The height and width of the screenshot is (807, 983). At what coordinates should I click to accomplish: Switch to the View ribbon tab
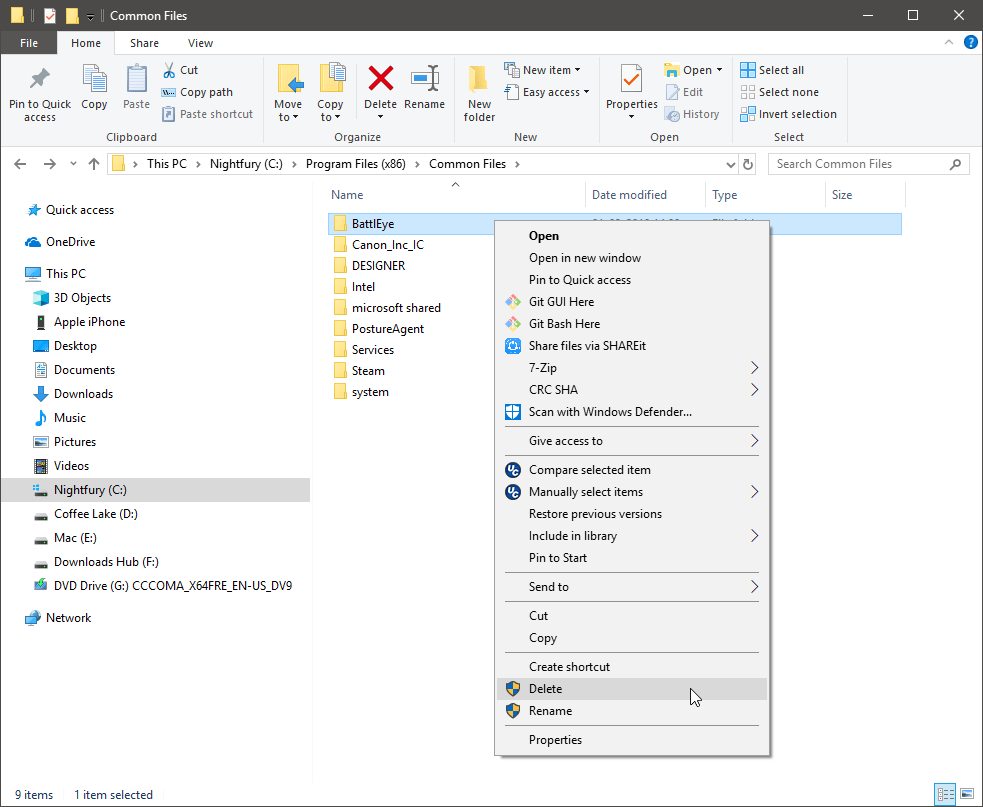click(200, 43)
